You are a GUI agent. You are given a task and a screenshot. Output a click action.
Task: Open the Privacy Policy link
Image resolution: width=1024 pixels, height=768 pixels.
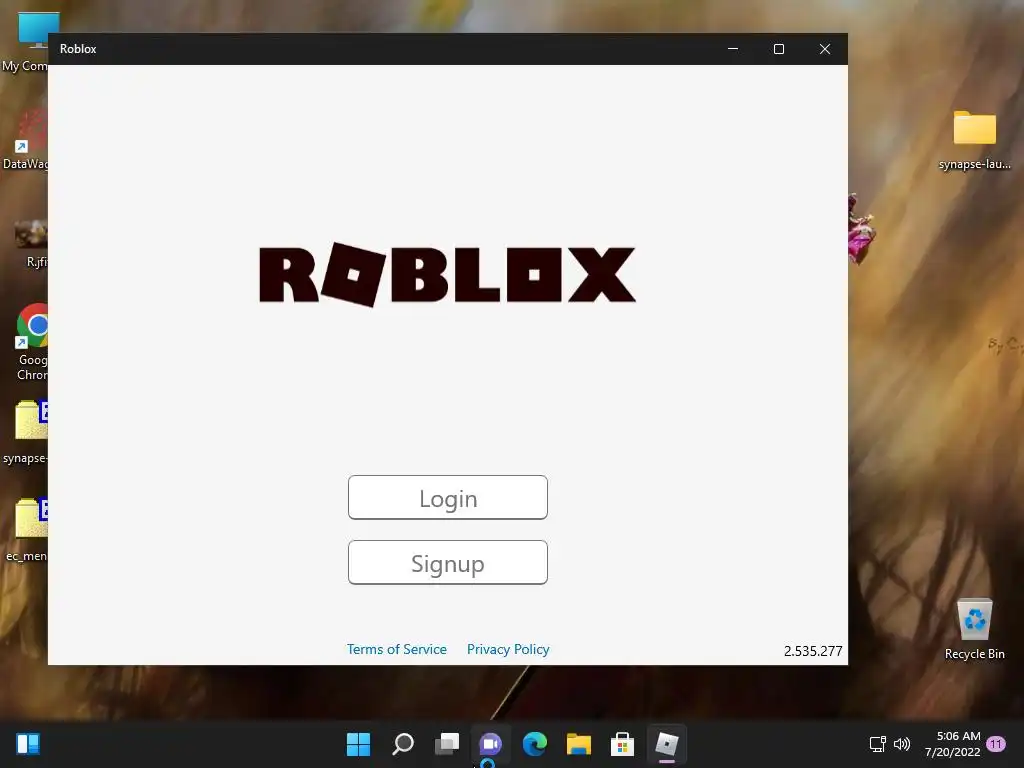point(508,649)
